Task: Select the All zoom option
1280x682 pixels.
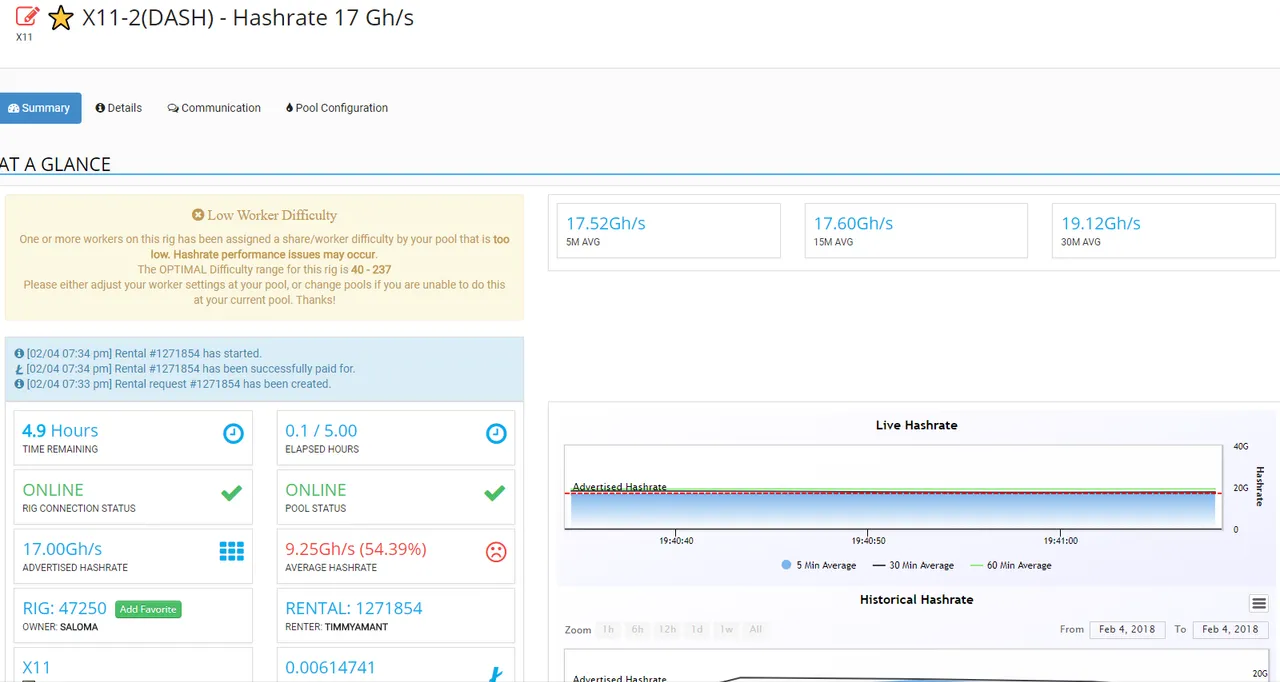Action: [x=756, y=629]
